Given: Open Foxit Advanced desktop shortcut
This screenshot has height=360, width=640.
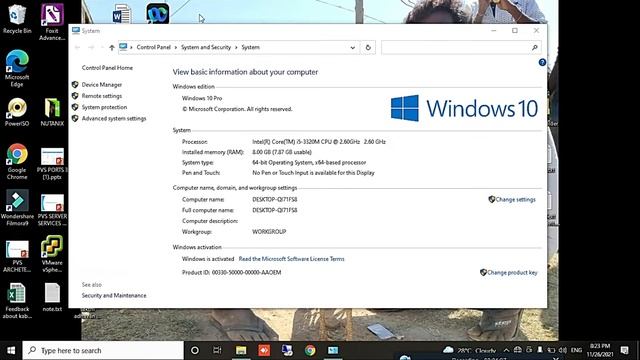Looking at the screenshot, I should point(52,22).
